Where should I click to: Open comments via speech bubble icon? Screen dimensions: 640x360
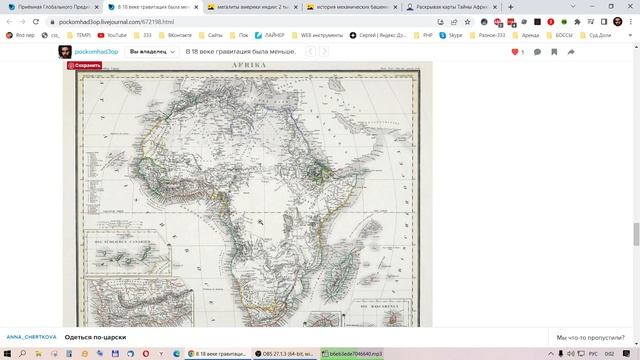537,52
